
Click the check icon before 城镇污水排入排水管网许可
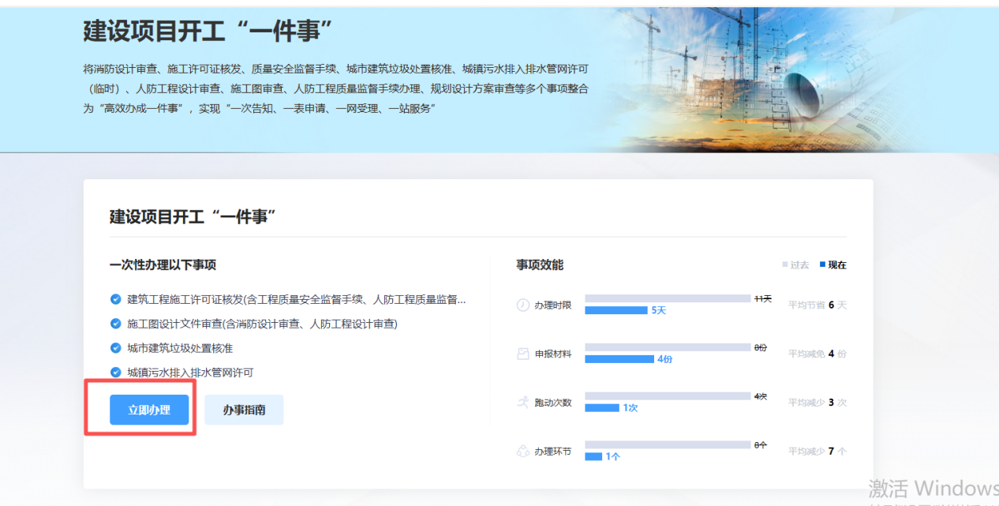click(116, 372)
